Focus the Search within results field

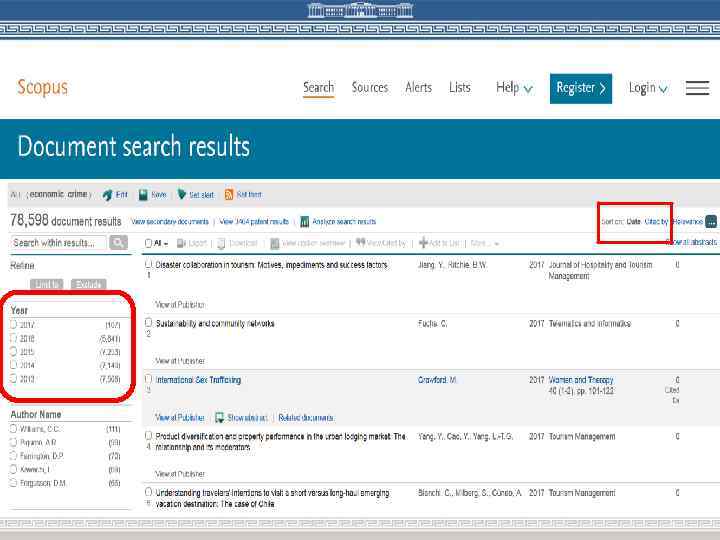(58, 242)
